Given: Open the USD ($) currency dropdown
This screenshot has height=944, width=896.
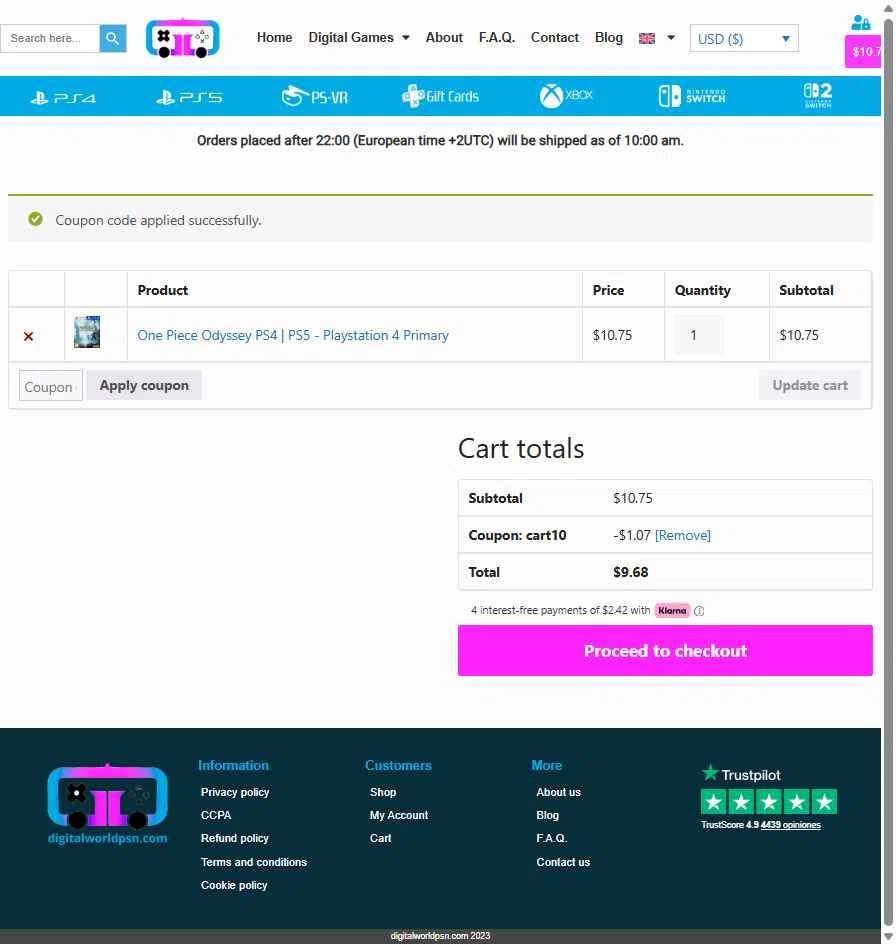Looking at the screenshot, I should point(744,39).
